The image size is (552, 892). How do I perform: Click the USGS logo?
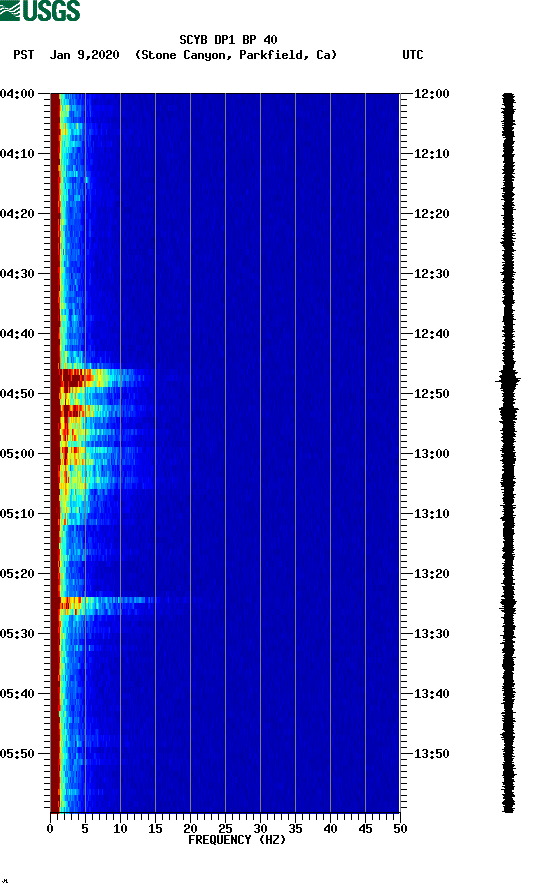coord(40,10)
